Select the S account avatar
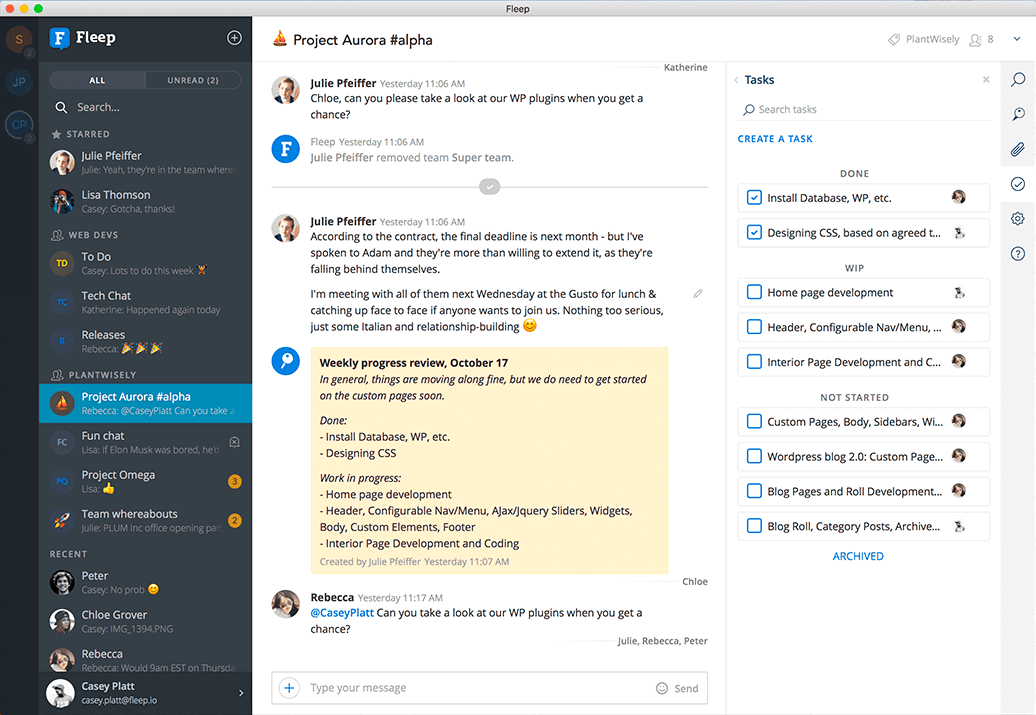 click(x=19, y=40)
